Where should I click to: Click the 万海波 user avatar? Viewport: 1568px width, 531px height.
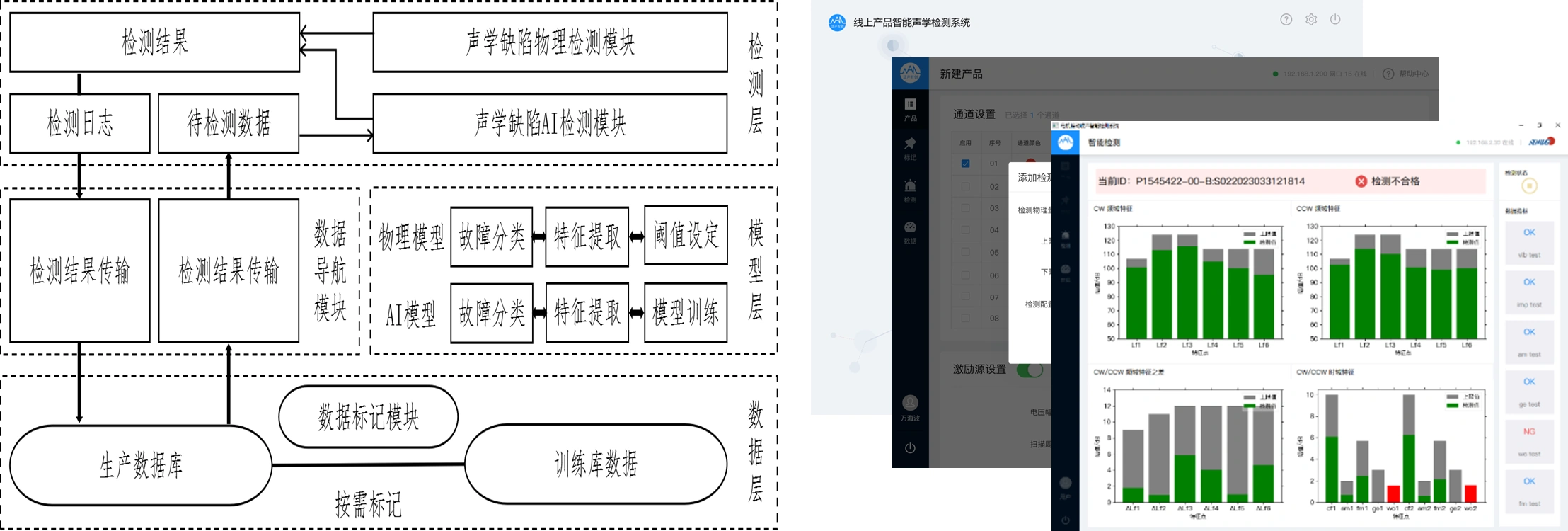click(x=910, y=403)
